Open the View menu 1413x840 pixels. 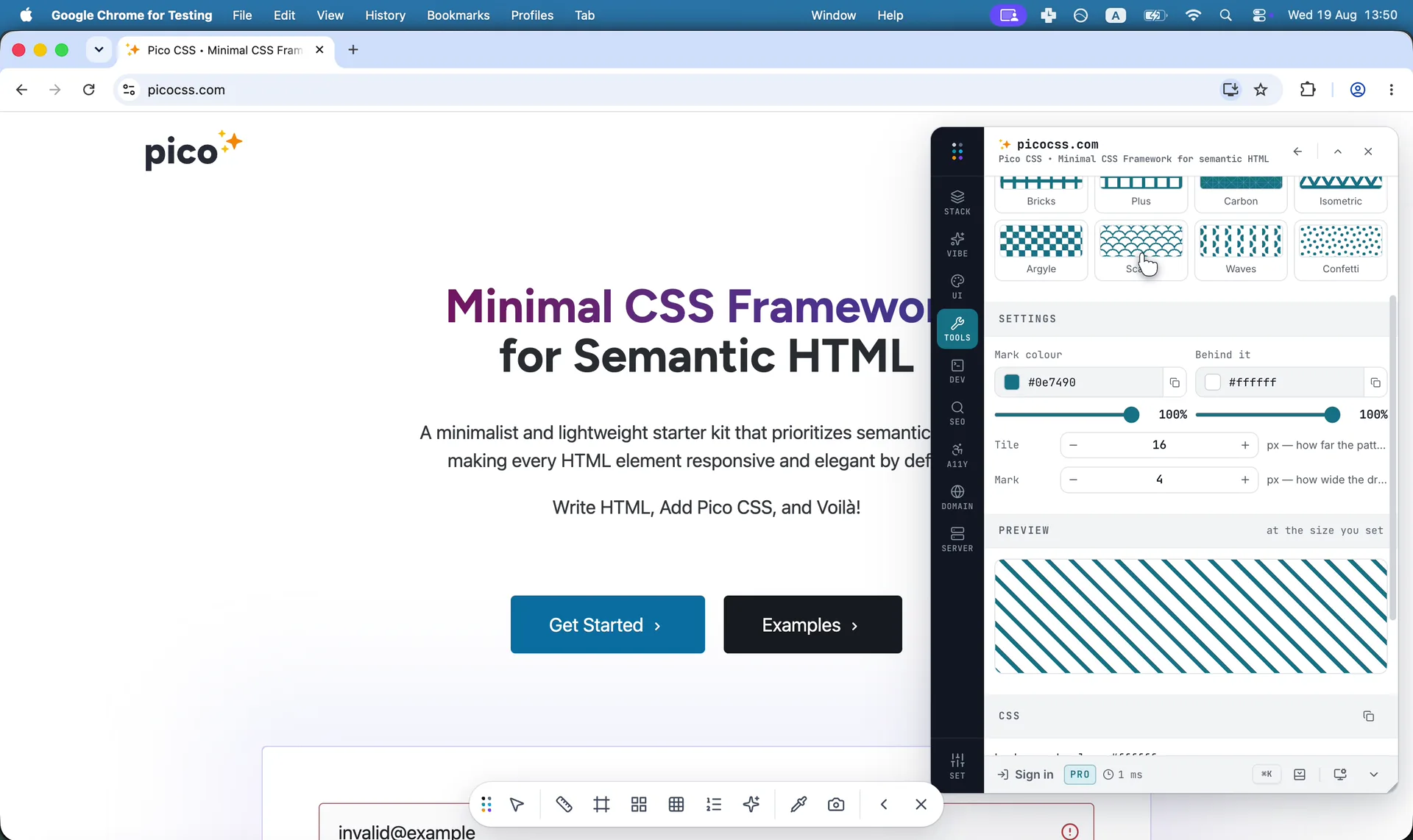click(x=330, y=15)
